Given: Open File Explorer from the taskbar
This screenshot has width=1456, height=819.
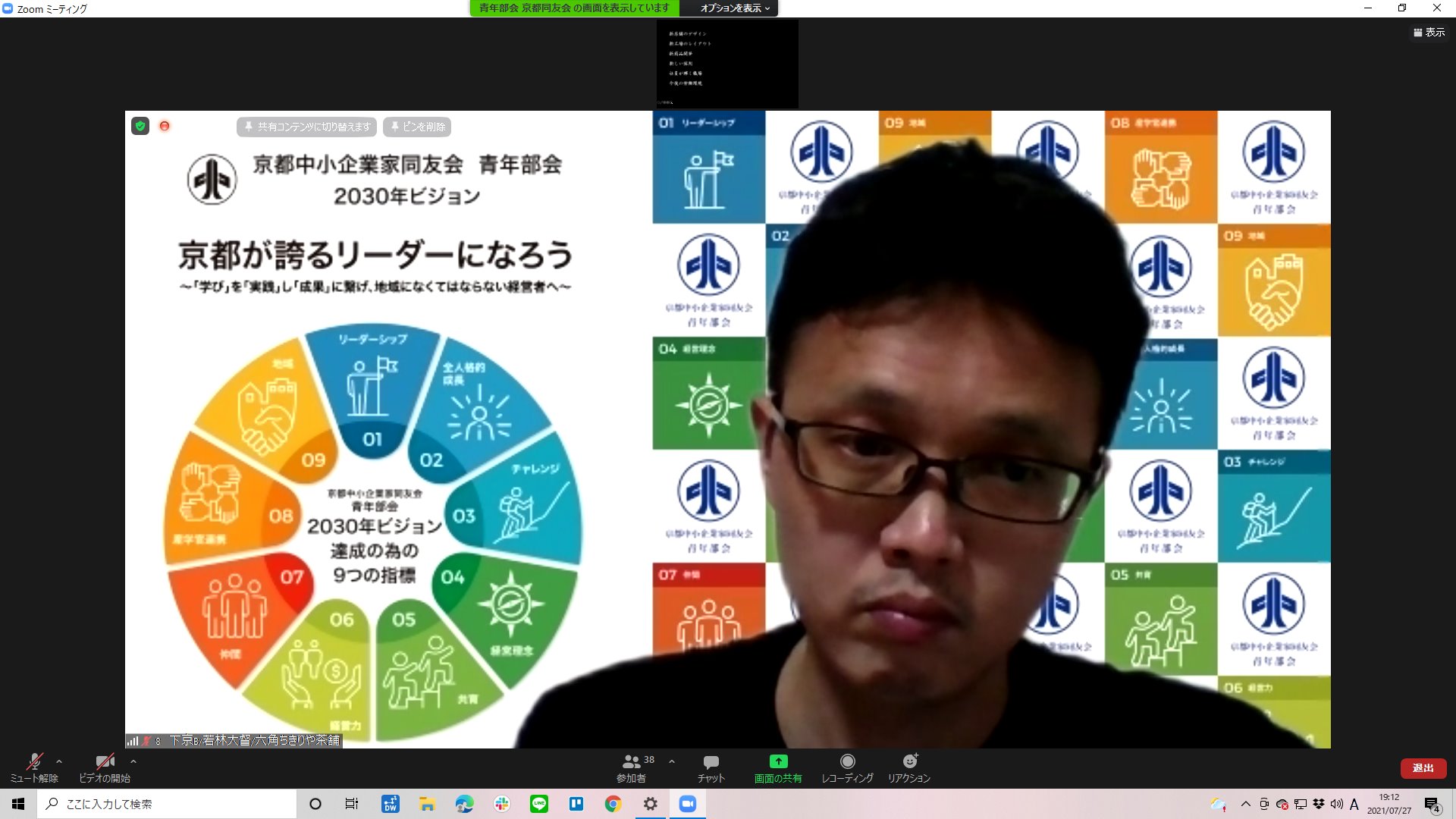Looking at the screenshot, I should tap(427, 804).
